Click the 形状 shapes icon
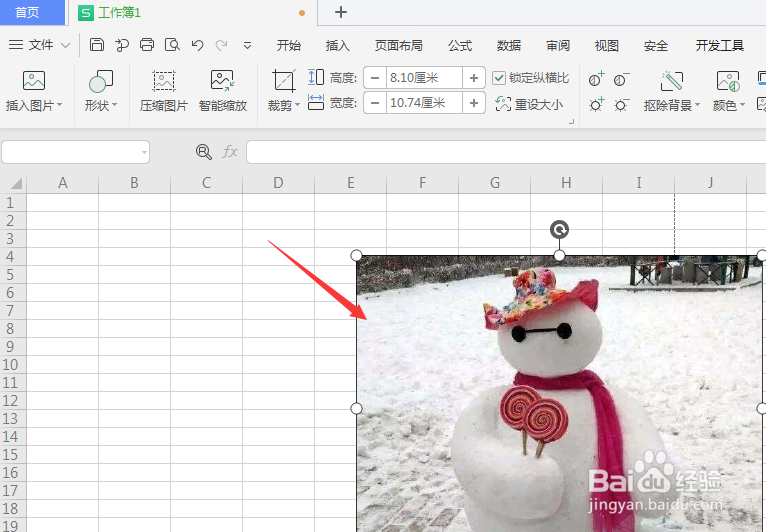This screenshot has height=532, width=766. [101, 81]
